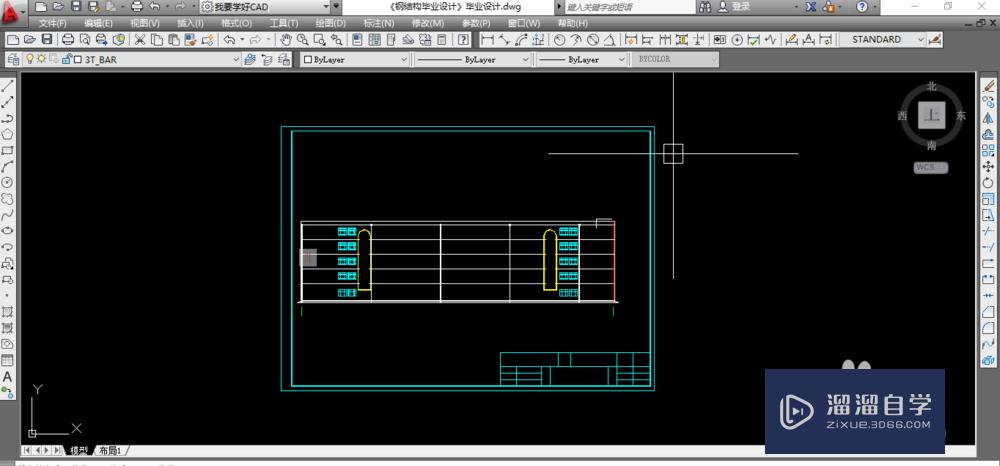Image resolution: width=1000 pixels, height=466 pixels.
Task: Click the WCS button under ViewCube
Action: [930, 168]
